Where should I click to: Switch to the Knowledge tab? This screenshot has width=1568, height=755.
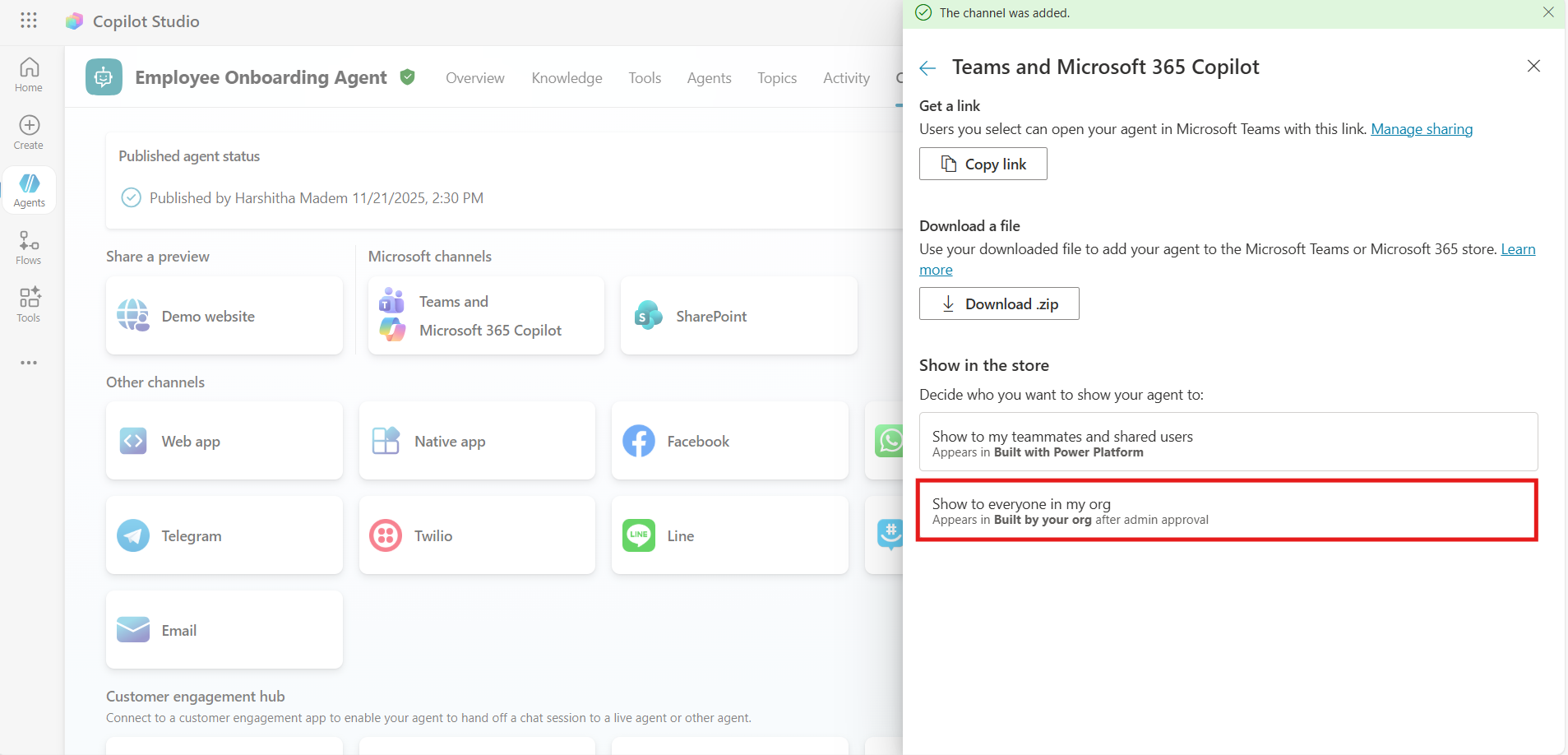(x=567, y=78)
